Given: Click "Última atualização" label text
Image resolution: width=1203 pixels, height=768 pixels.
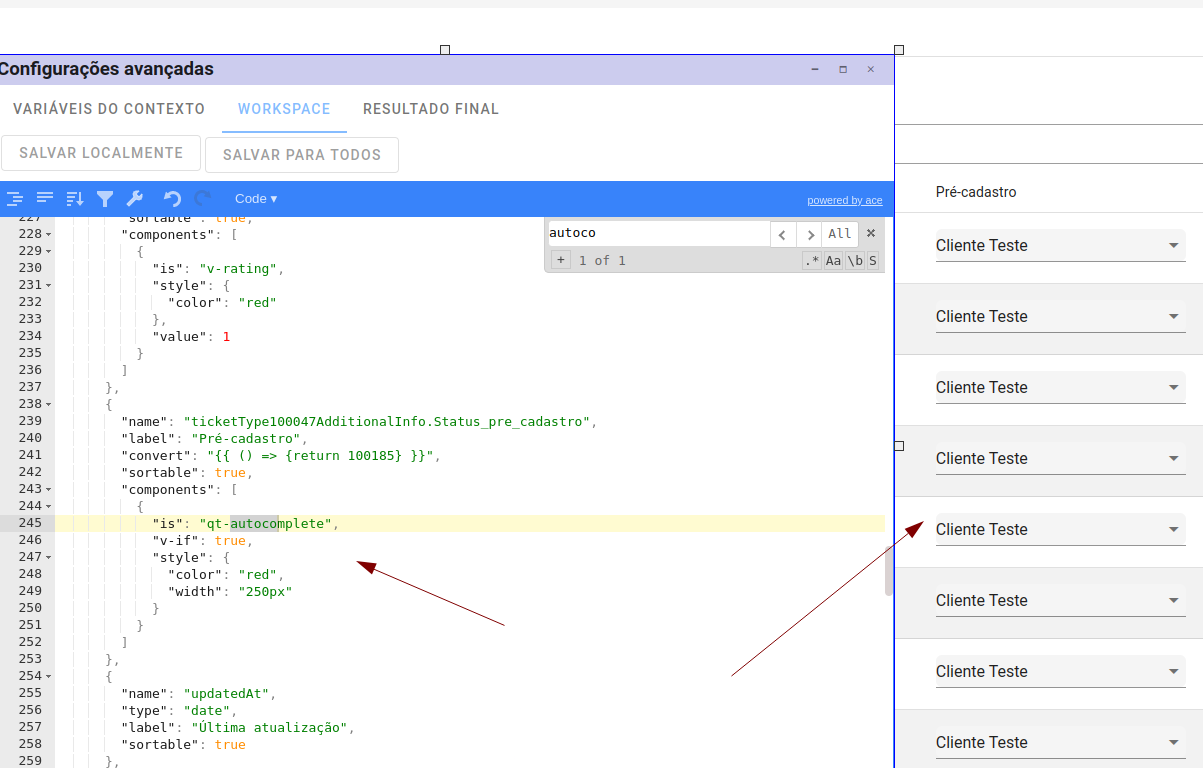Looking at the screenshot, I should click(268, 727).
